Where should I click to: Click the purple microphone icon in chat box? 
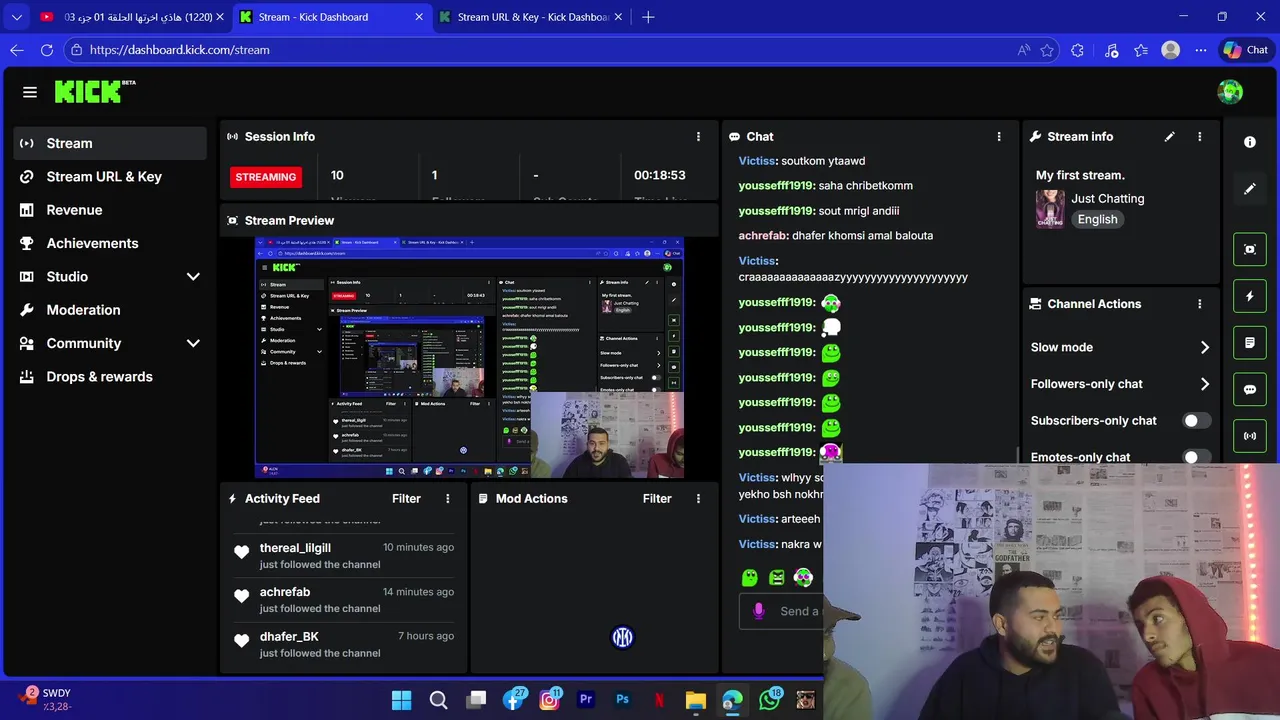tap(759, 611)
